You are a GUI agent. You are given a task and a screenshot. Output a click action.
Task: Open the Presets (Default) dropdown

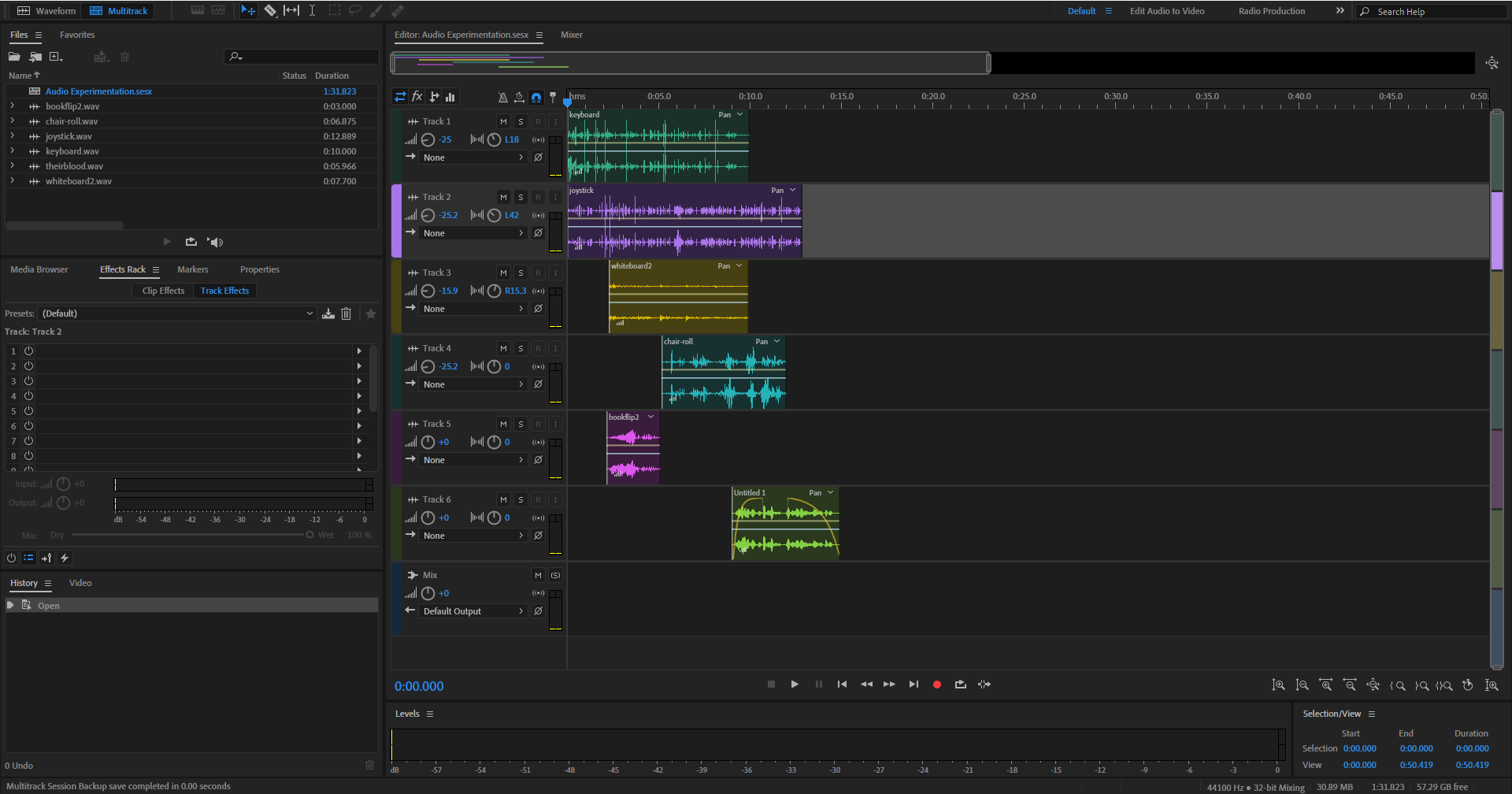[177, 314]
